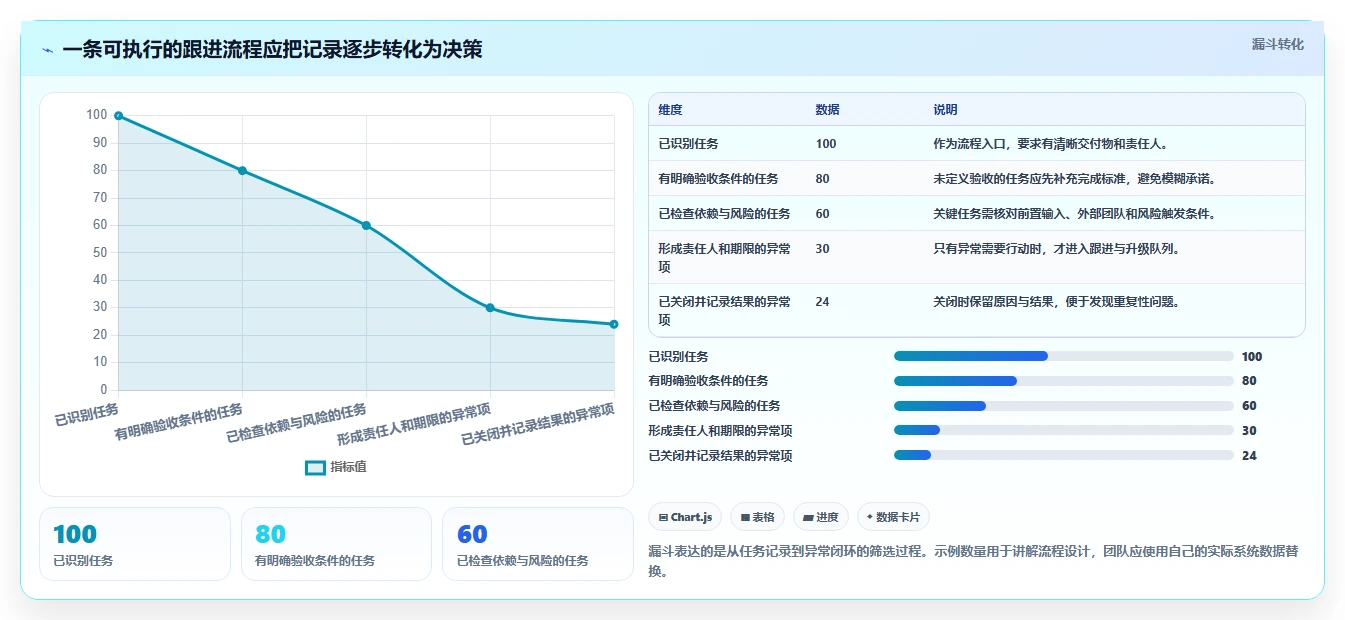
Task: Click the chart point at value 60
Action: click(366, 226)
